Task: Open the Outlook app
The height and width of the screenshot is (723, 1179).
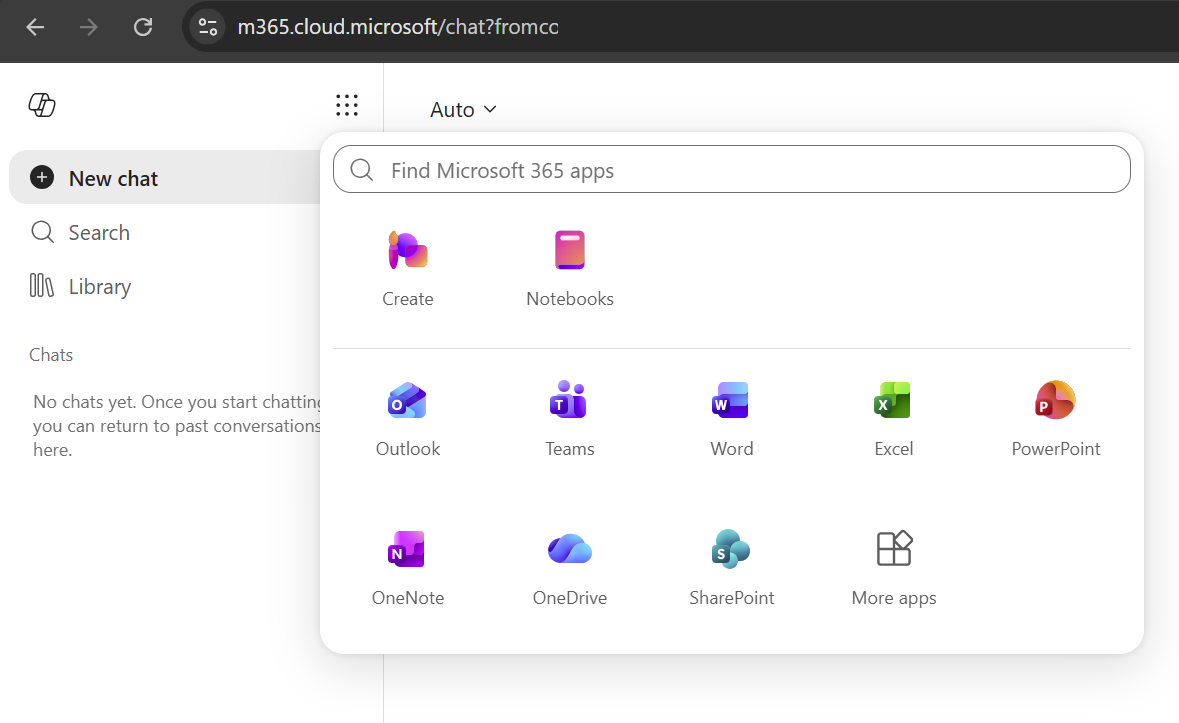Action: (x=408, y=419)
